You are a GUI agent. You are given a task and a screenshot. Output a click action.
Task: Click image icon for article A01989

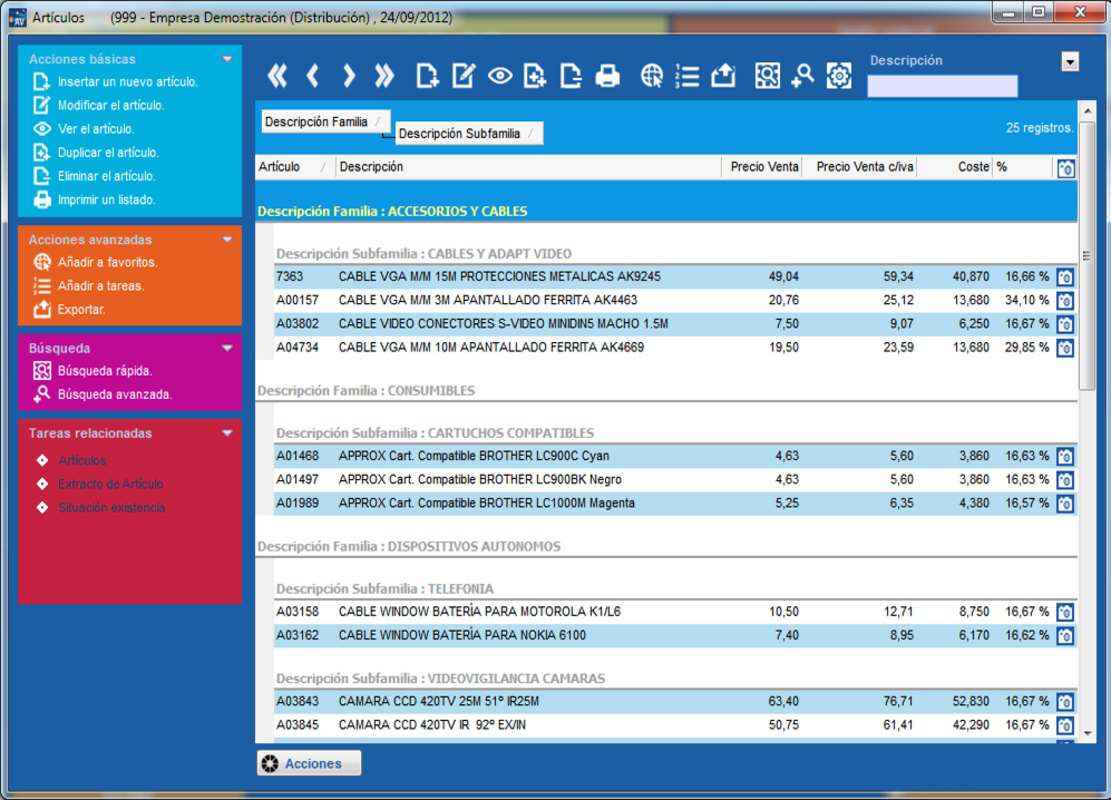click(x=1065, y=504)
